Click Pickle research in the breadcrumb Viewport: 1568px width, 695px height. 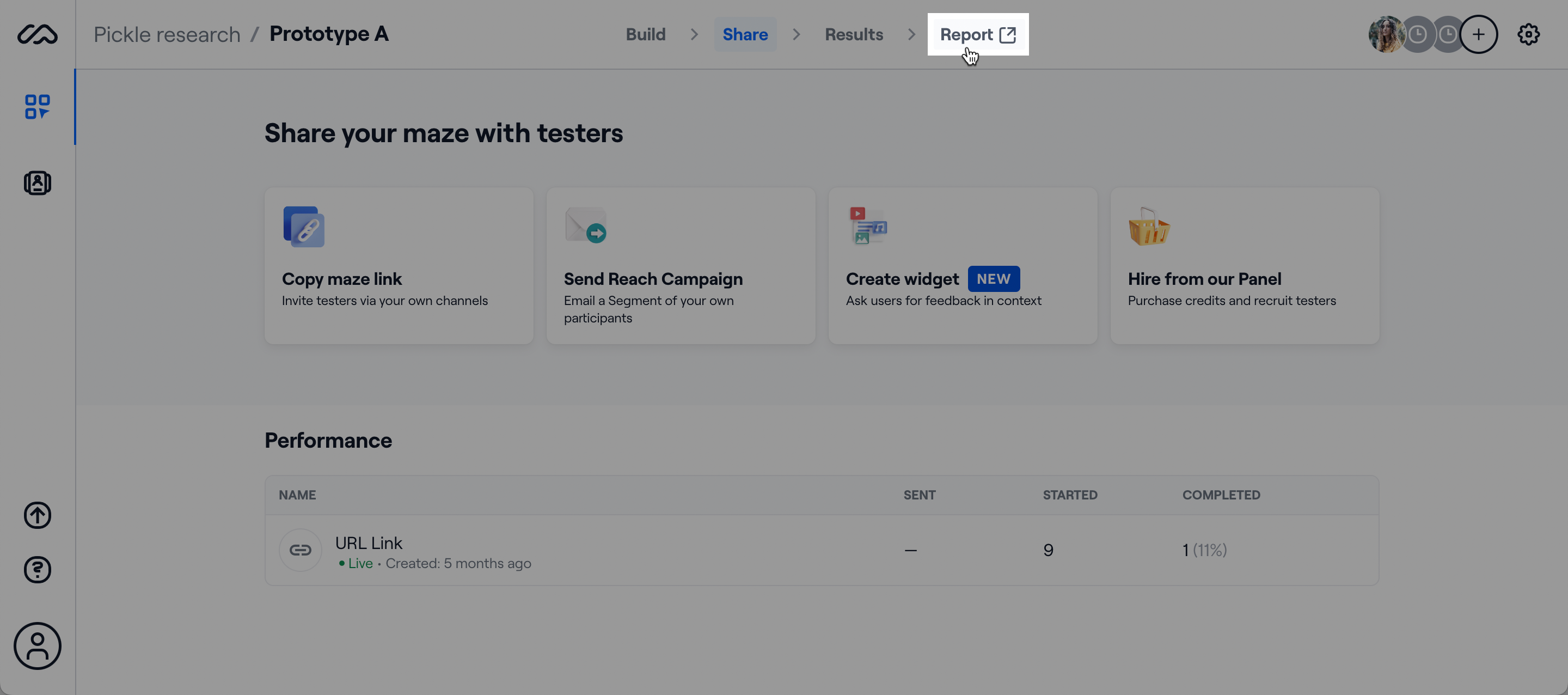[166, 34]
